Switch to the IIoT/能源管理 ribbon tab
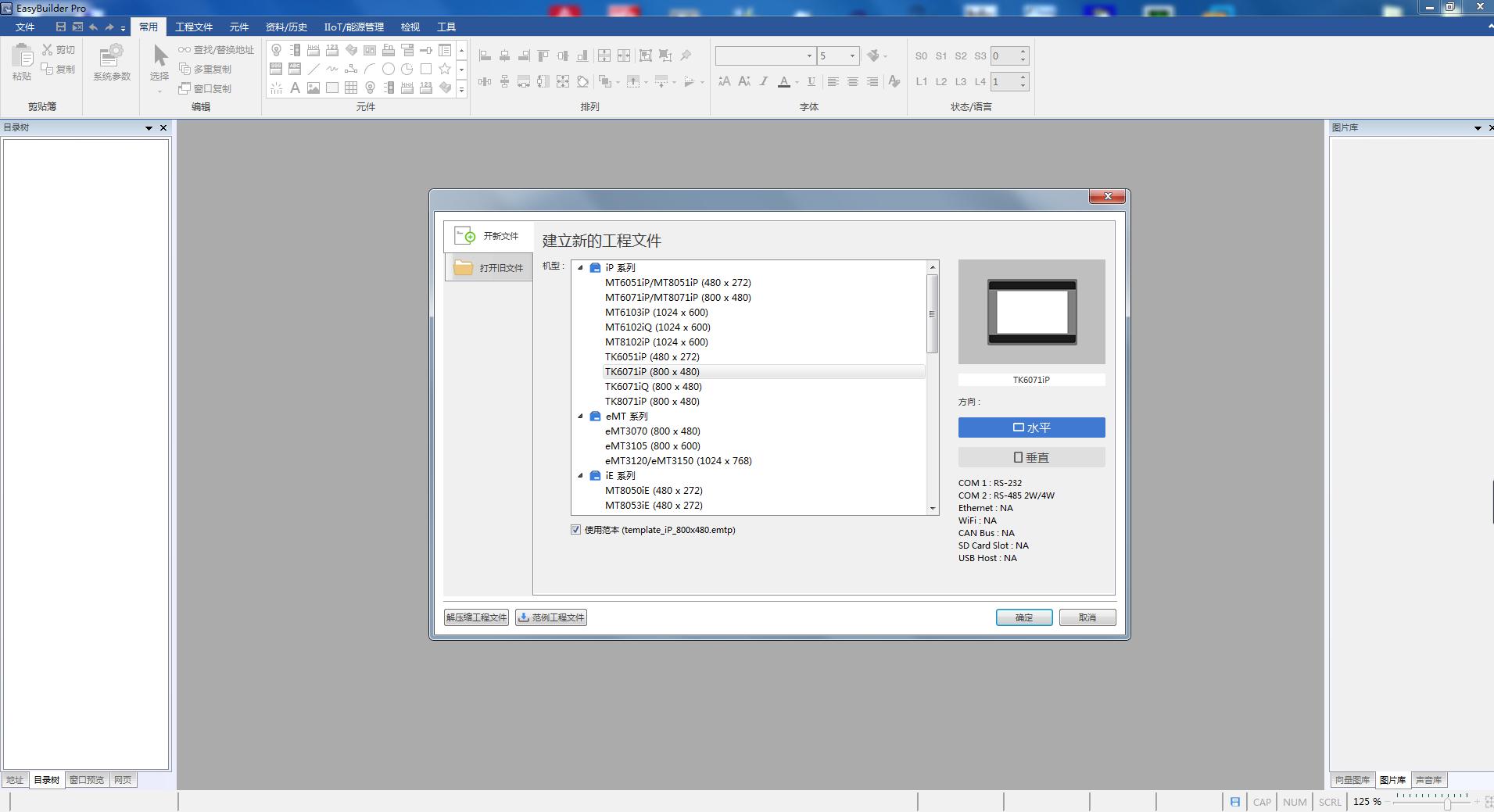 (354, 27)
